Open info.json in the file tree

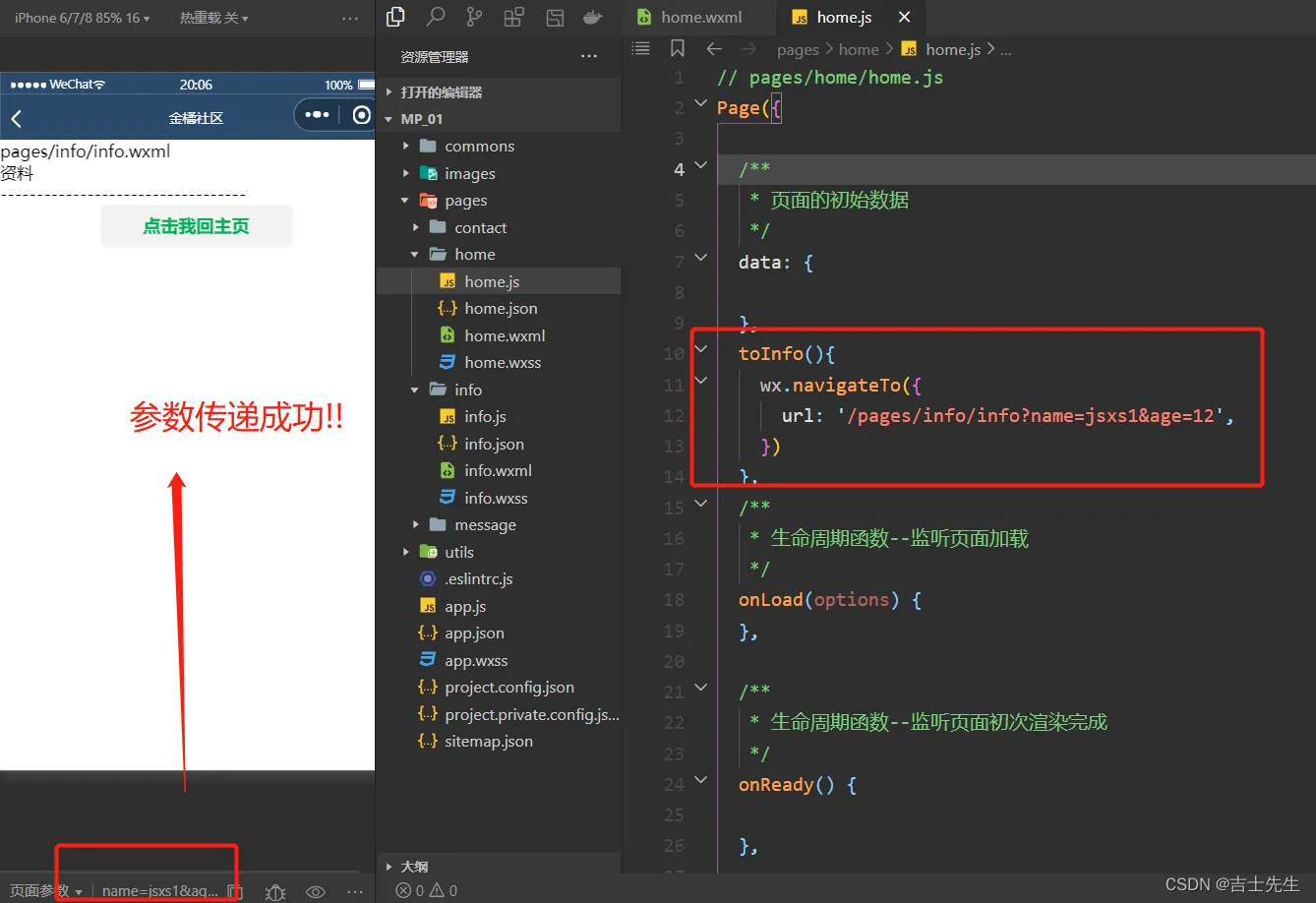coord(499,444)
